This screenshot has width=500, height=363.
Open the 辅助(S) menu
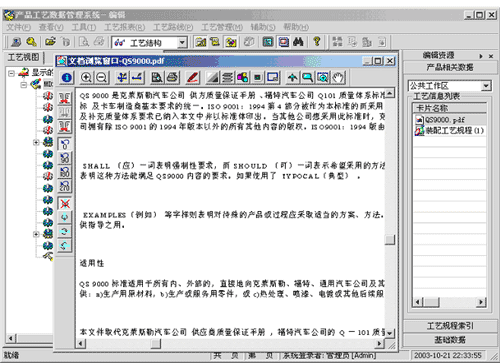tap(263, 27)
